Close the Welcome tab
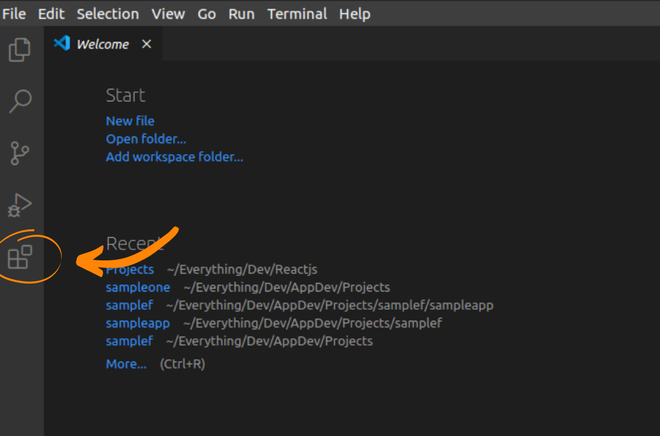 (x=147, y=44)
